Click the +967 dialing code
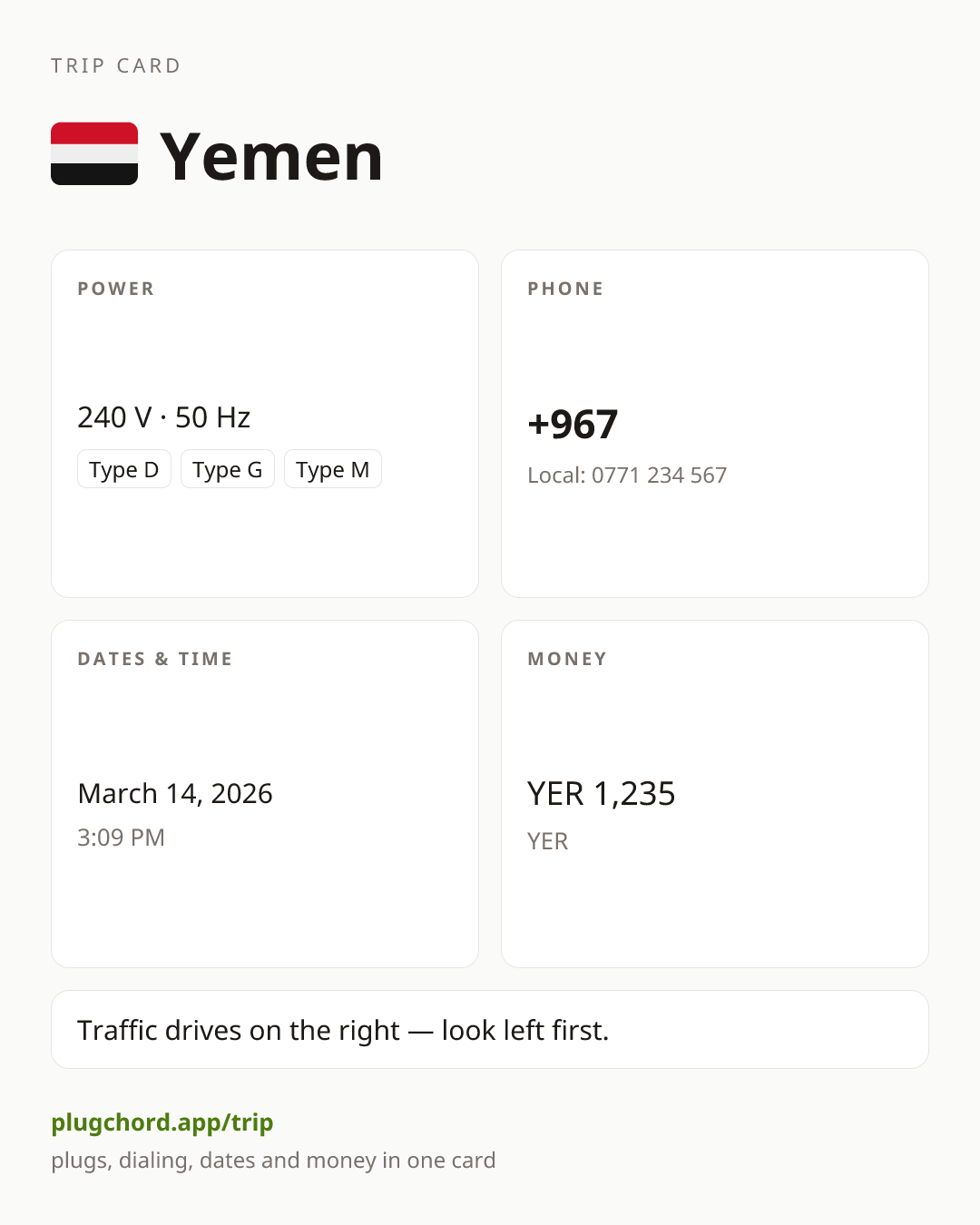 click(573, 424)
